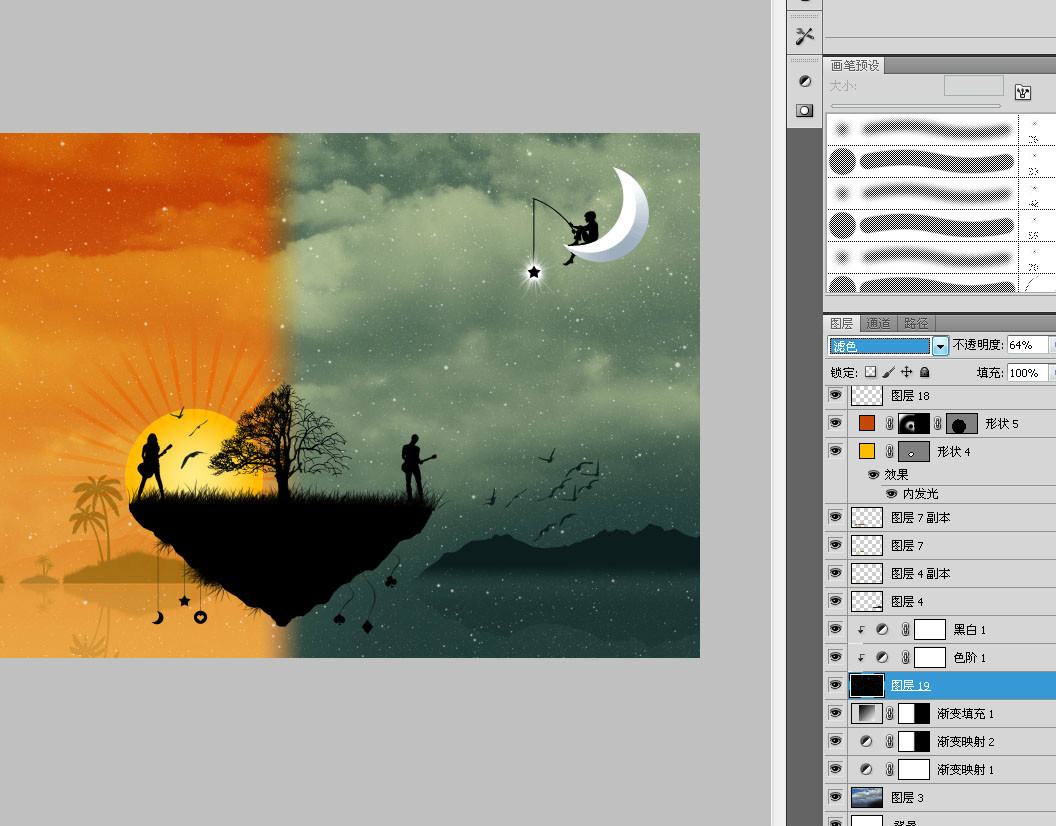Click link icon on 形状 4 layer
The width and height of the screenshot is (1056, 826).
click(890, 451)
